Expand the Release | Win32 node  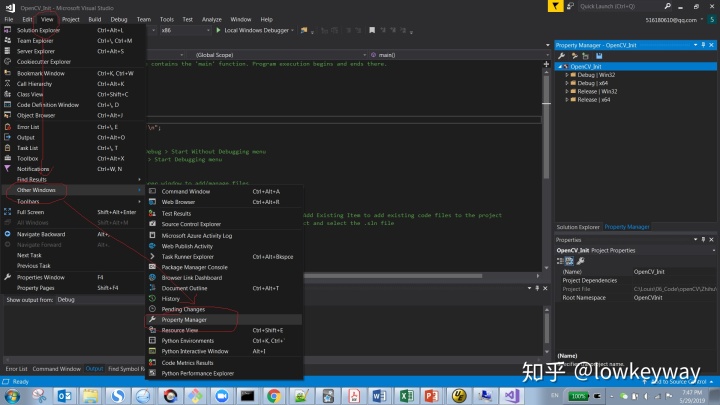pos(567,91)
